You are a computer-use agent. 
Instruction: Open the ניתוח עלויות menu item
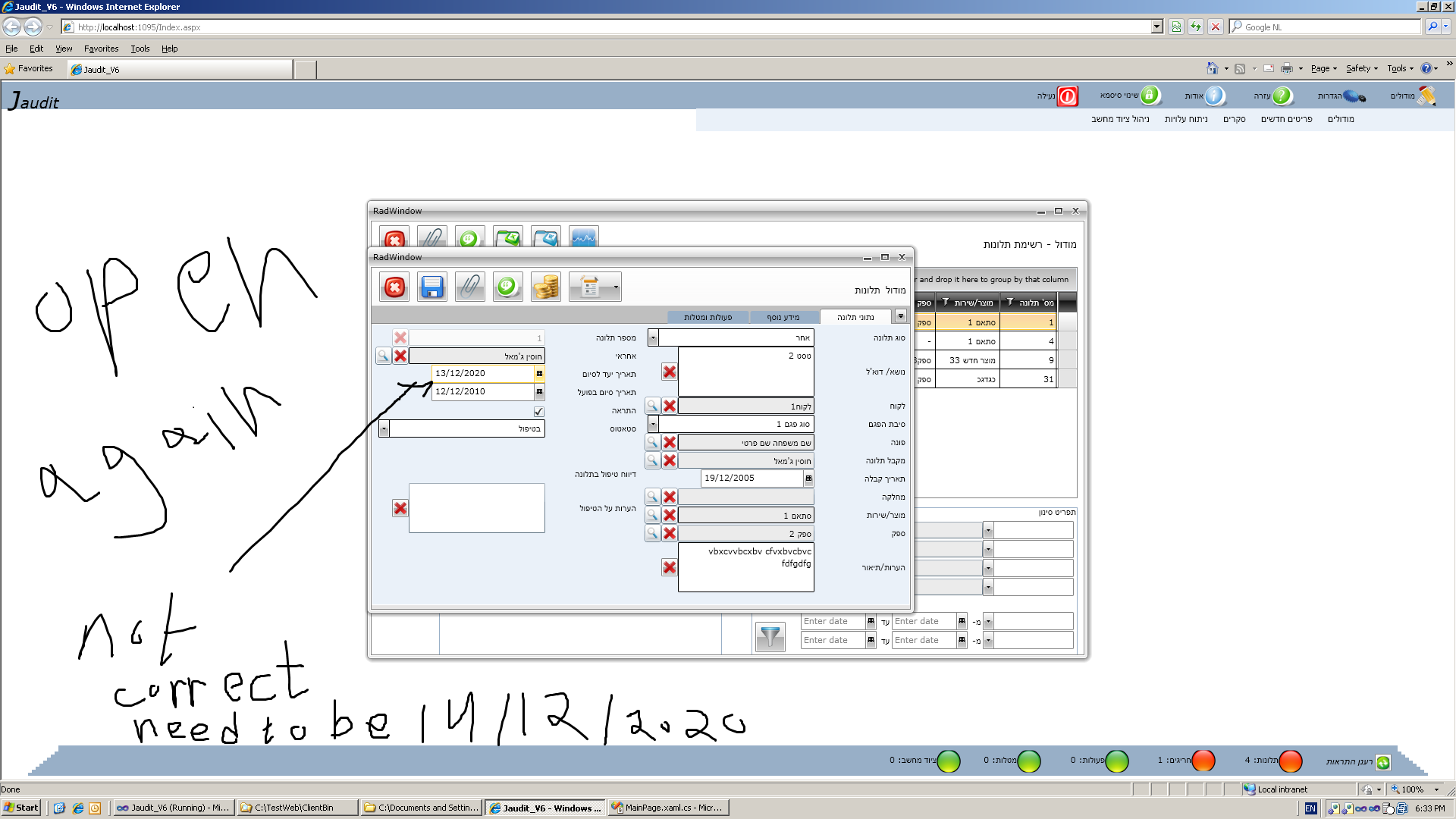[x=1186, y=119]
